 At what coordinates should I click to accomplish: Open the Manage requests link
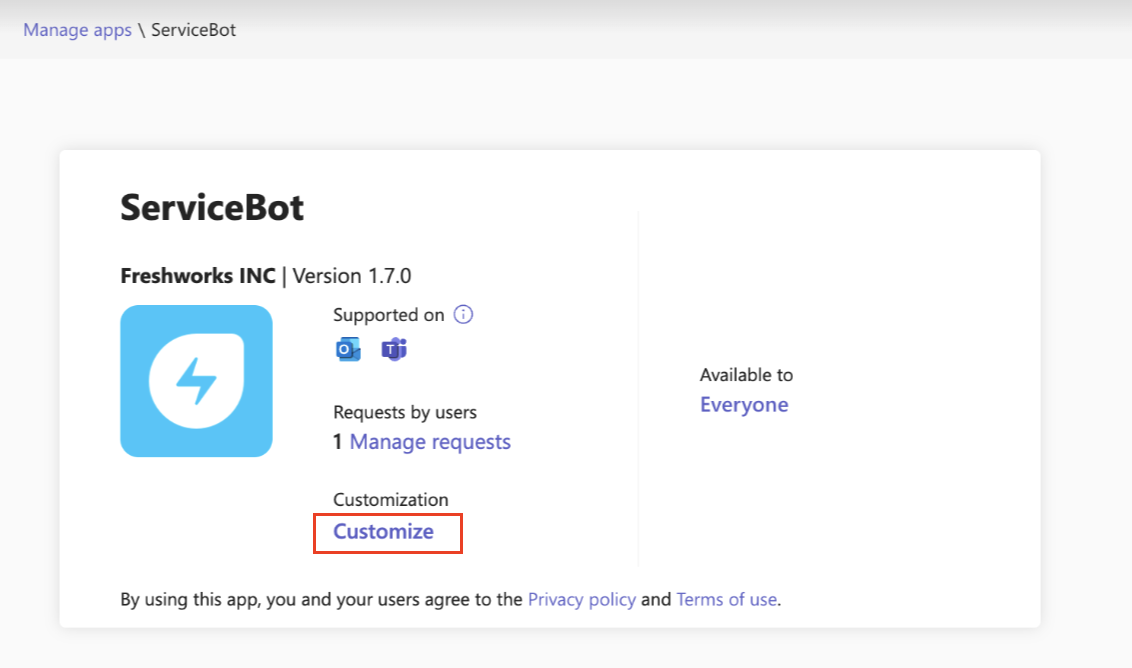click(x=430, y=441)
